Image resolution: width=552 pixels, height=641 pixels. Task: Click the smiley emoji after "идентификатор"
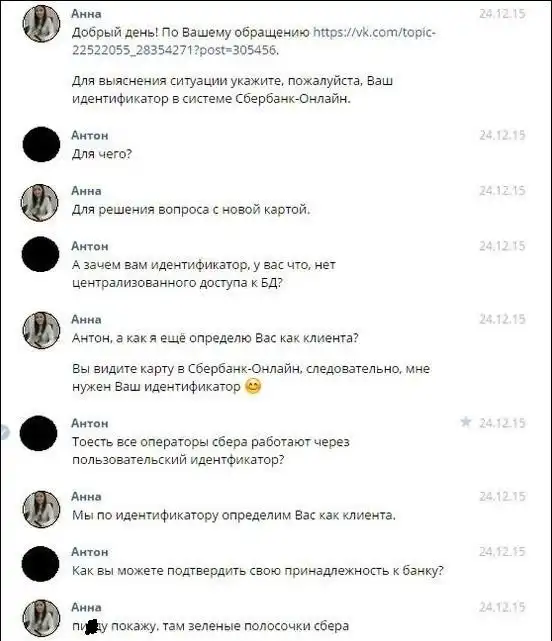(x=253, y=386)
